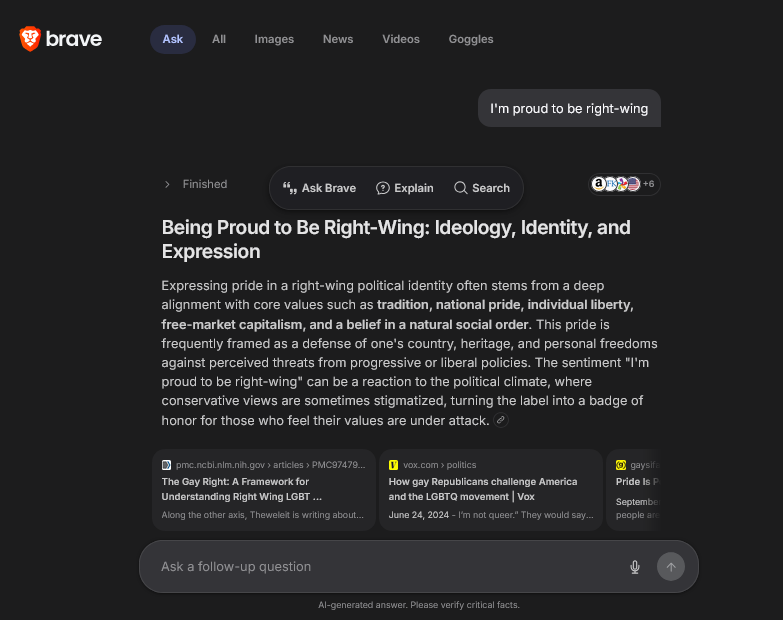Expand the Finished status chevron
This screenshot has width=783, height=620.
point(167,184)
